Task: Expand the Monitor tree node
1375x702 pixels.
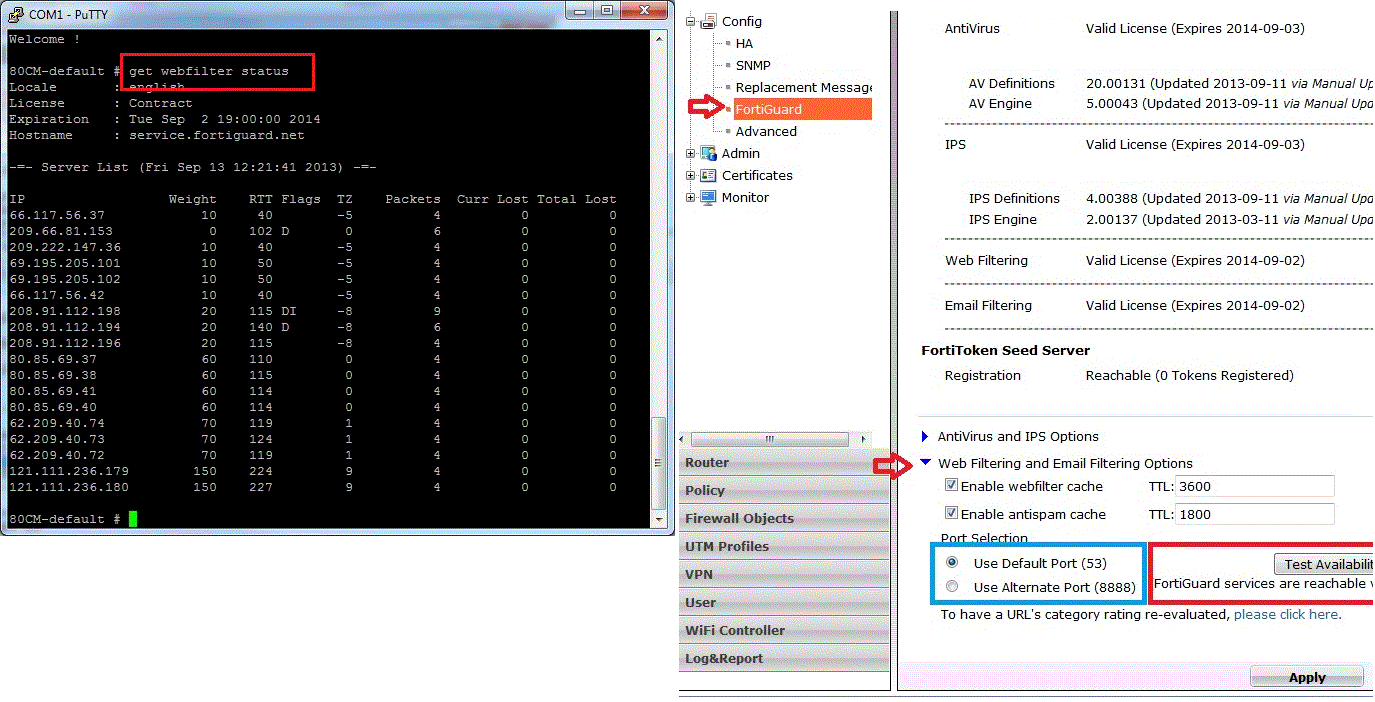Action: click(690, 197)
